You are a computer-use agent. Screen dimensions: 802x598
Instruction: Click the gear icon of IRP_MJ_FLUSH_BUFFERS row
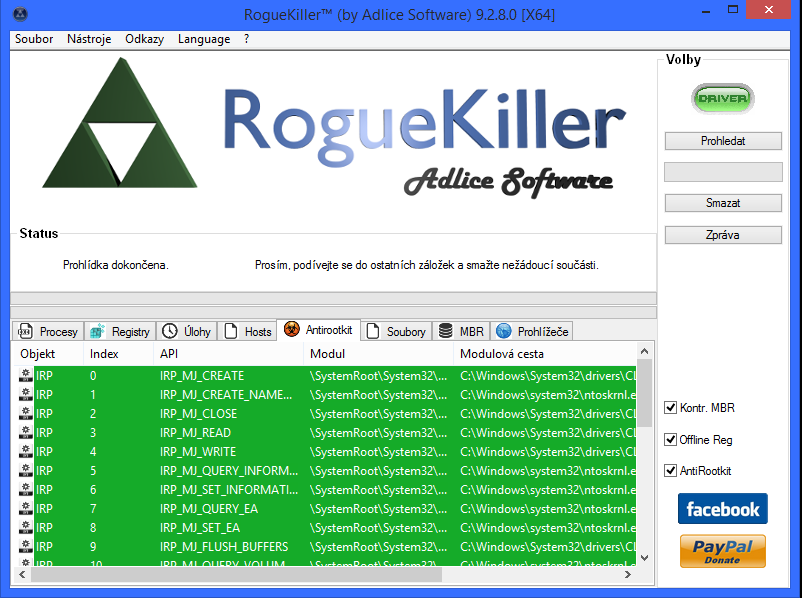[26, 546]
